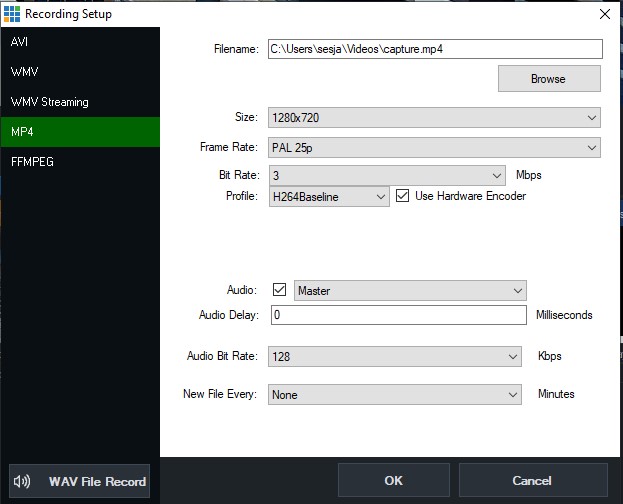Click the Minutes unit label
This screenshot has height=504, width=623.
coord(556,394)
